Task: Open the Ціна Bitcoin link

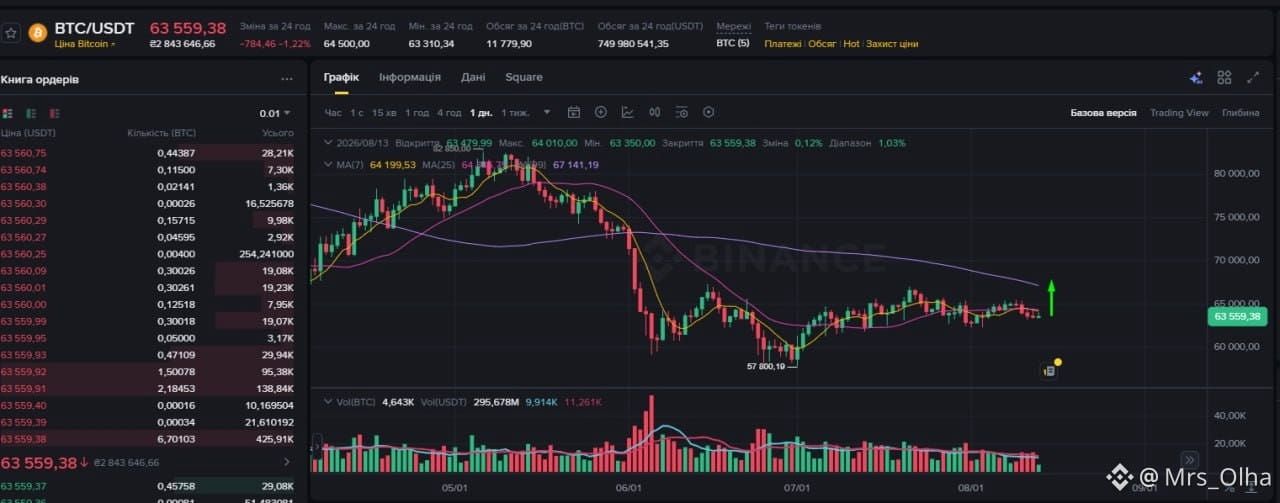Action: tap(84, 44)
